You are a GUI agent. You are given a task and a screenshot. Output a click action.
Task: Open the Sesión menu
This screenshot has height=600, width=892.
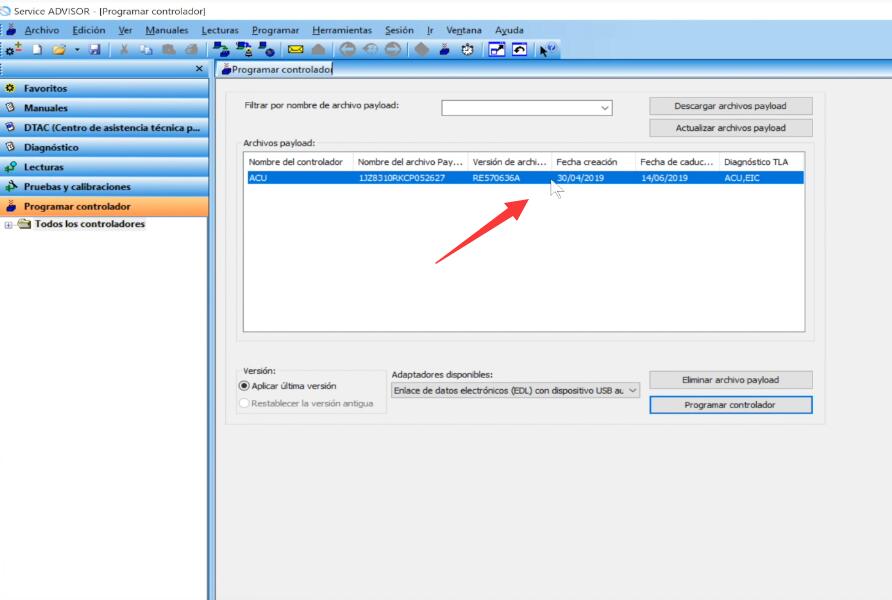click(399, 30)
